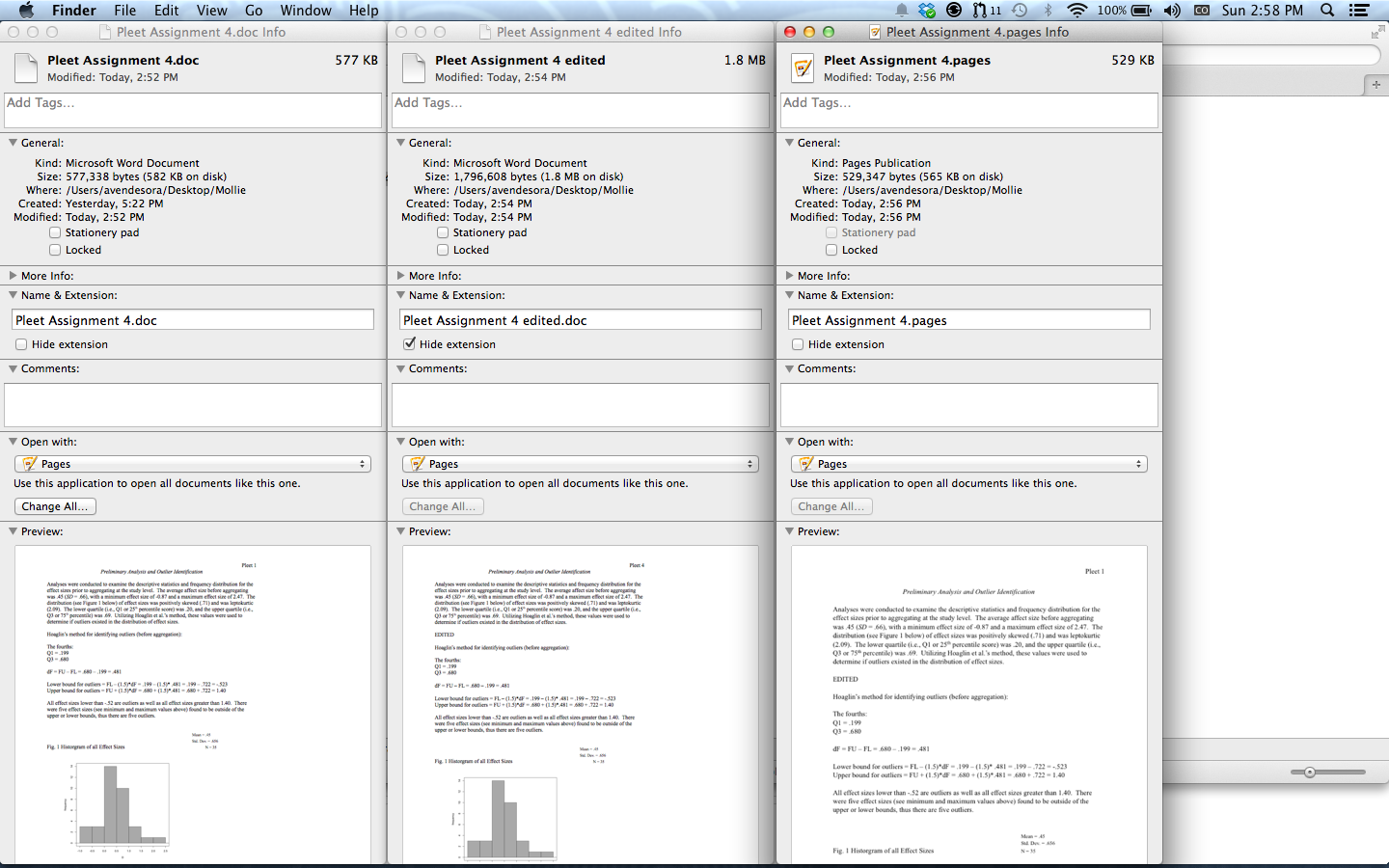
Task: Click the name field containing Pleet Assignment 4.pages
Action: coord(968,320)
